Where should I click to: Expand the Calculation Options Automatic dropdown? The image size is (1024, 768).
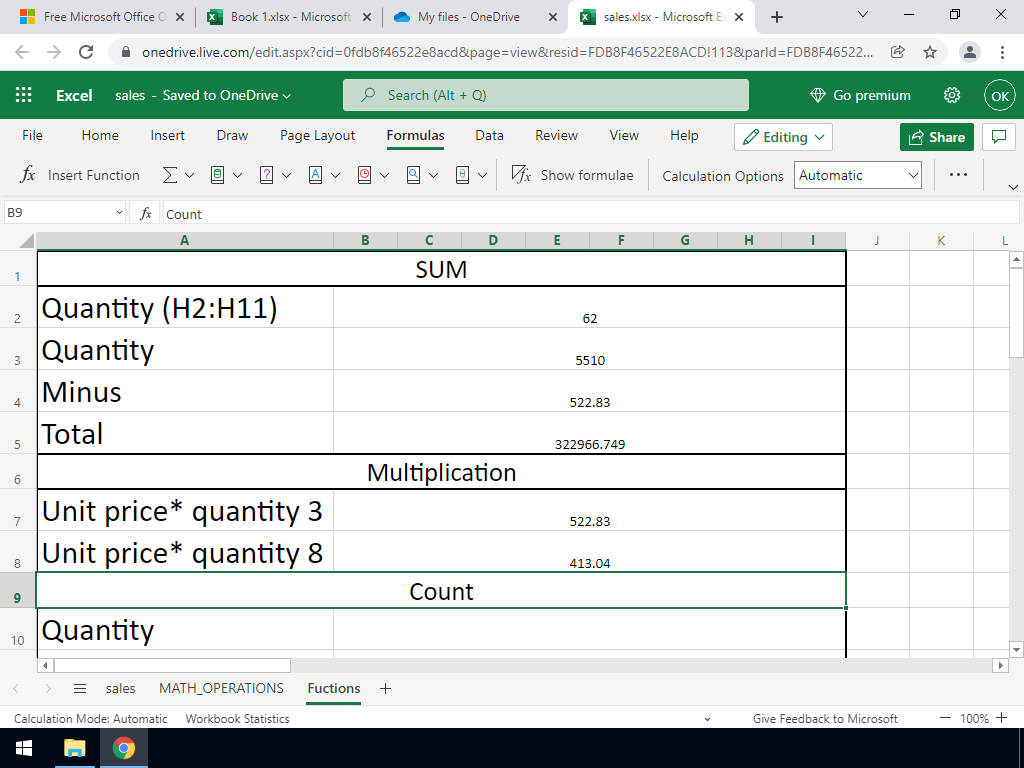(858, 175)
